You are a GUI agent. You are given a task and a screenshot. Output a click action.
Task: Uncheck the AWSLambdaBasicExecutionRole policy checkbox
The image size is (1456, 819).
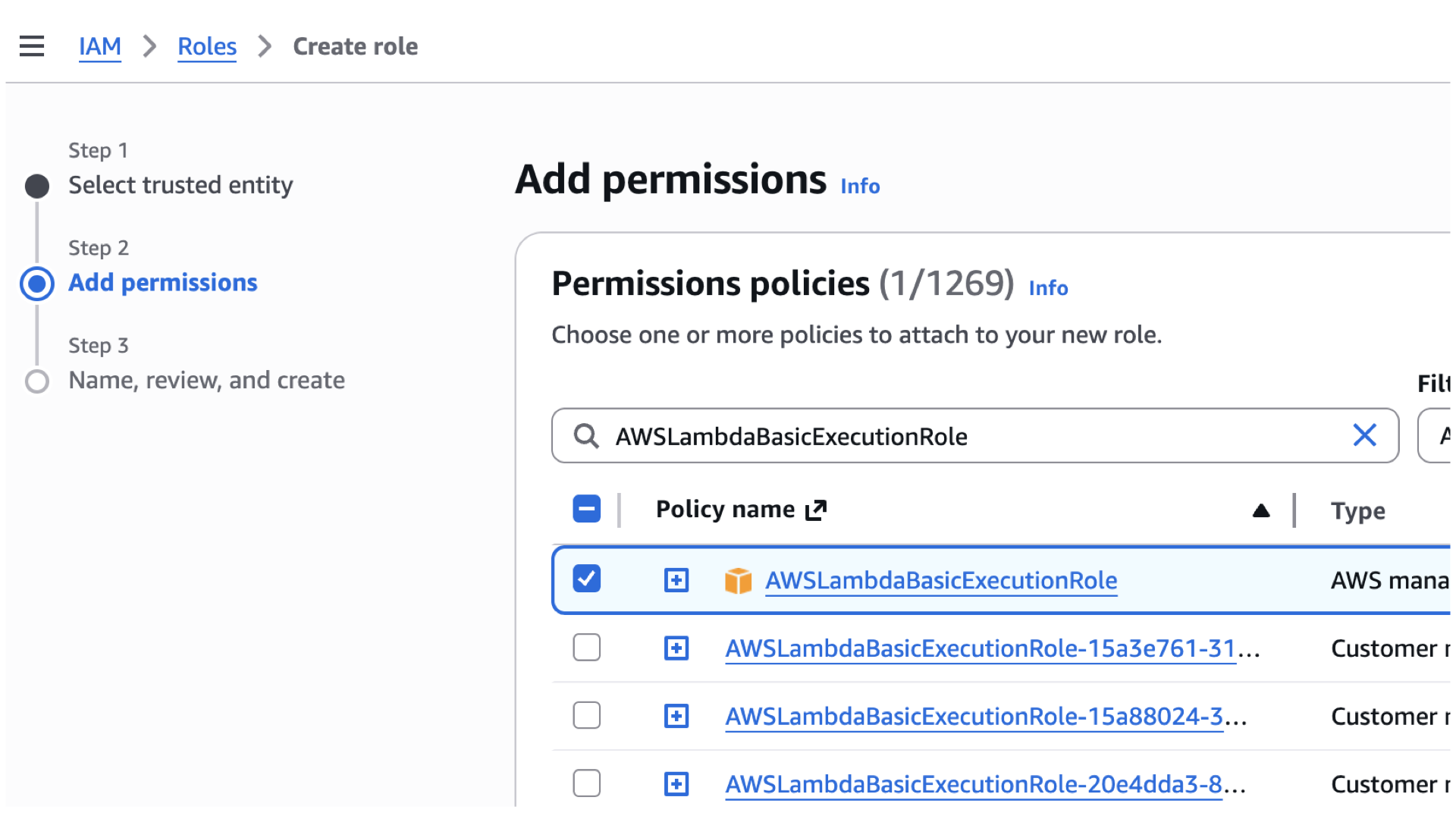(x=586, y=579)
